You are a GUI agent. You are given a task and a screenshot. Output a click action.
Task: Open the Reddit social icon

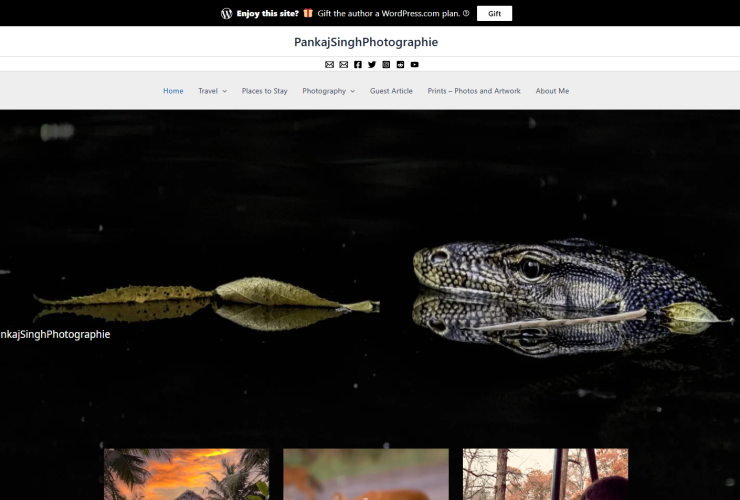point(400,64)
